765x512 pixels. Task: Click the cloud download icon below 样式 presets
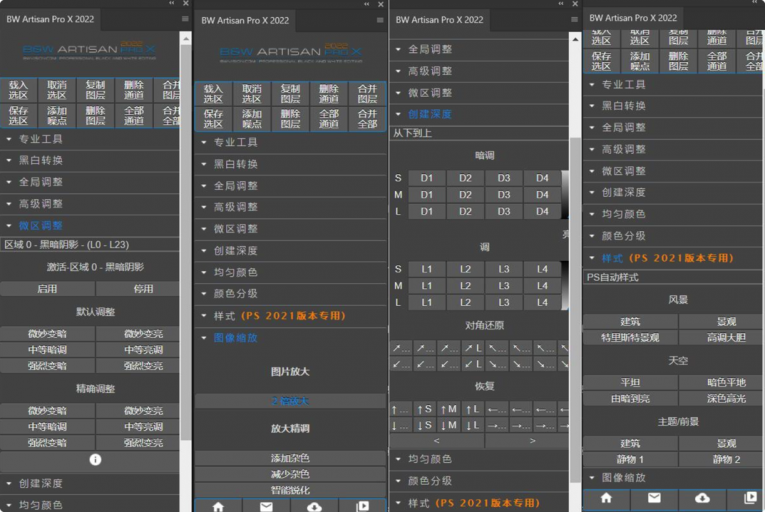(702, 498)
